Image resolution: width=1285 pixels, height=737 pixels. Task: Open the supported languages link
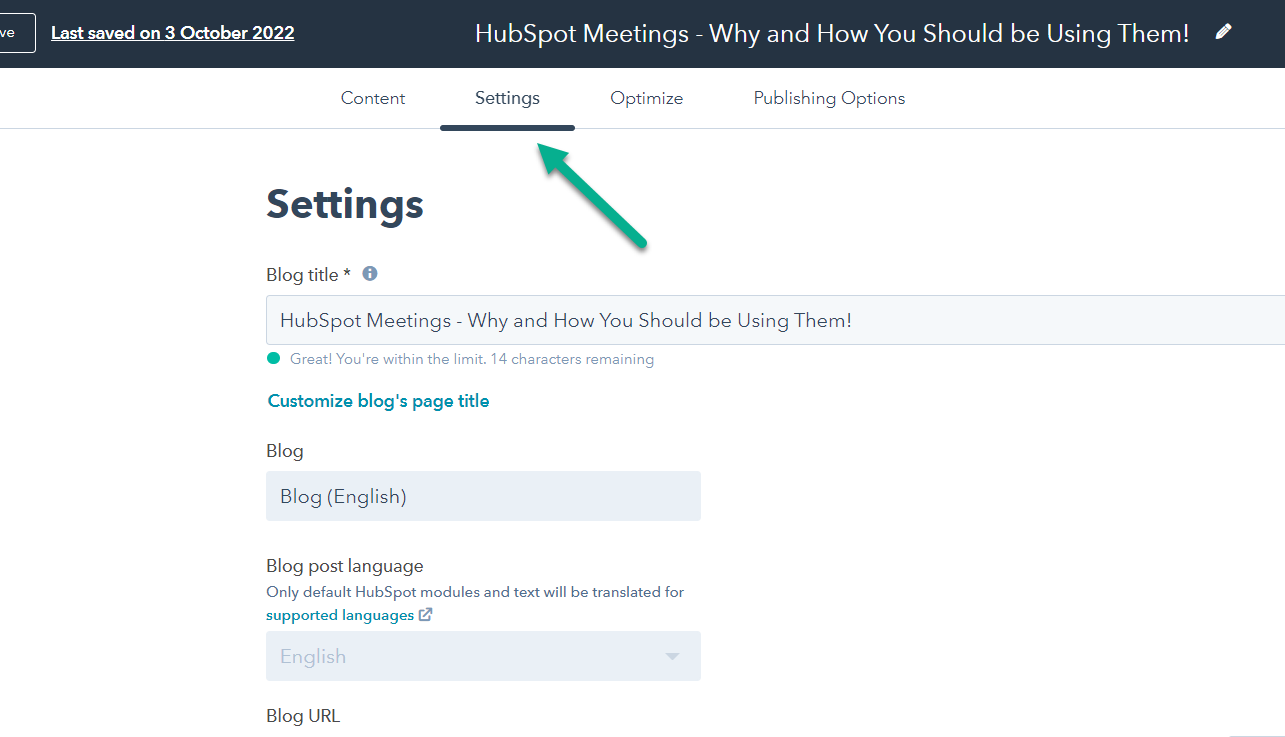point(340,615)
